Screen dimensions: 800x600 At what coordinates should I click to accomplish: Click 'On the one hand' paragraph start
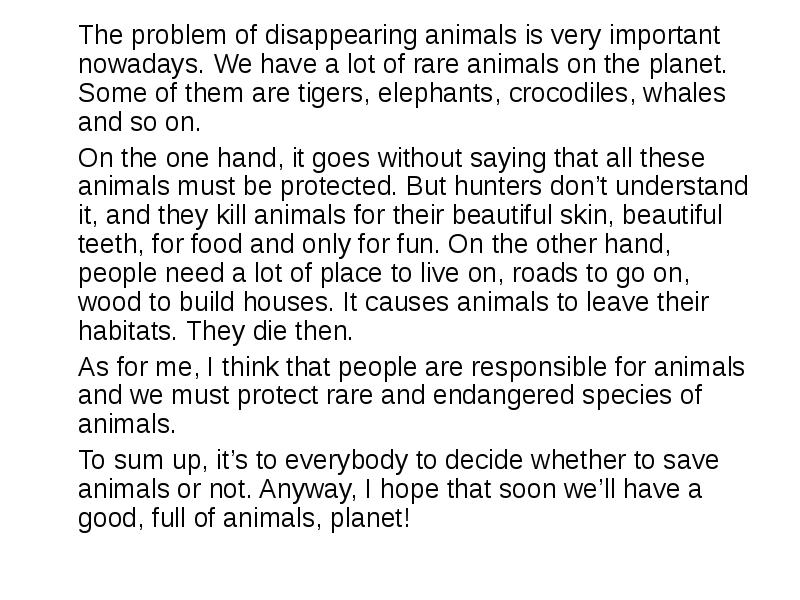click(177, 158)
